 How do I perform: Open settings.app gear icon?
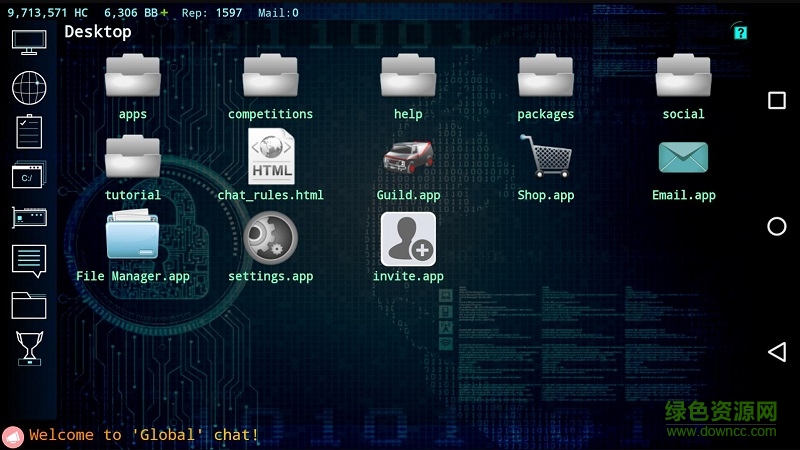coord(270,238)
